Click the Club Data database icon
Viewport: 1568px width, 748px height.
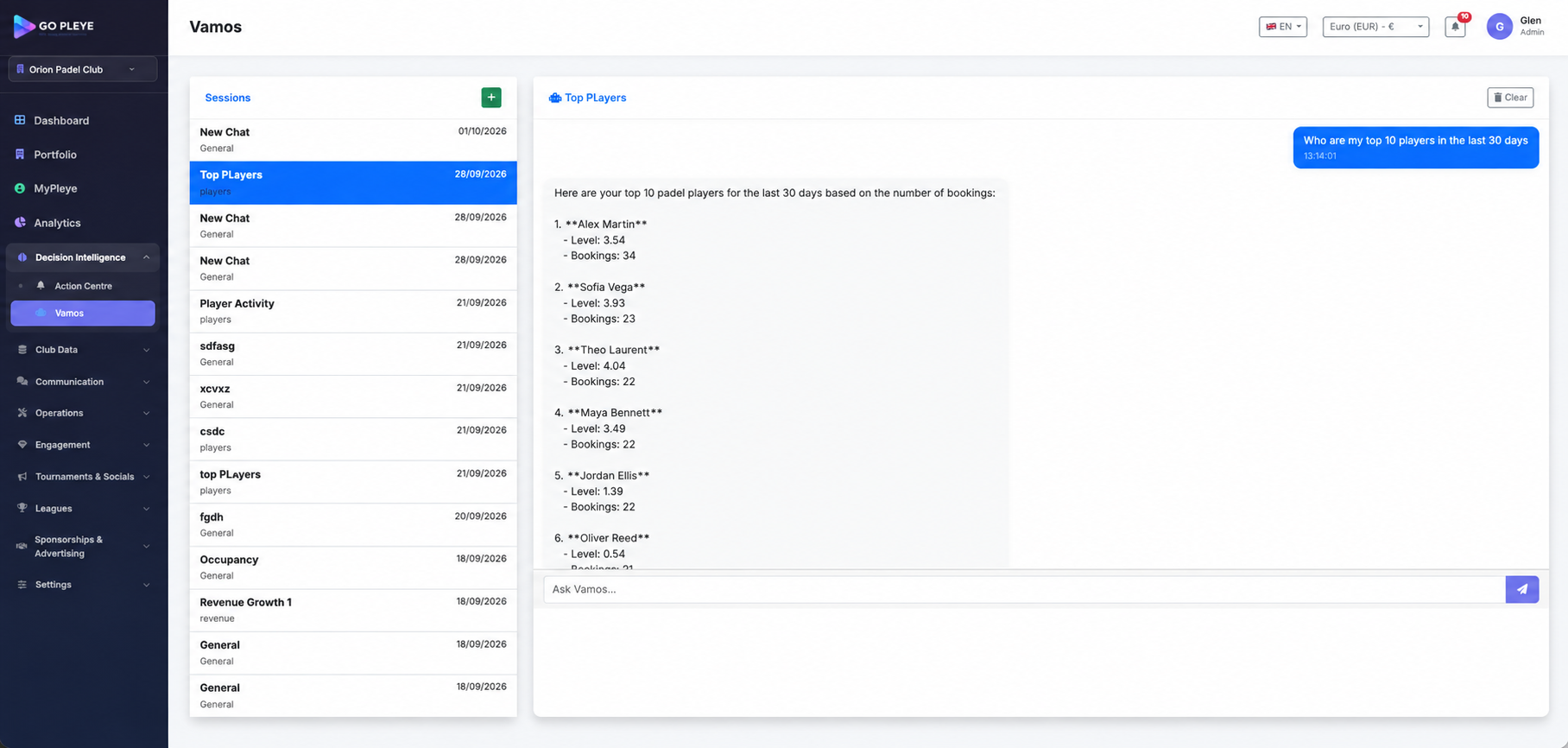(22, 350)
